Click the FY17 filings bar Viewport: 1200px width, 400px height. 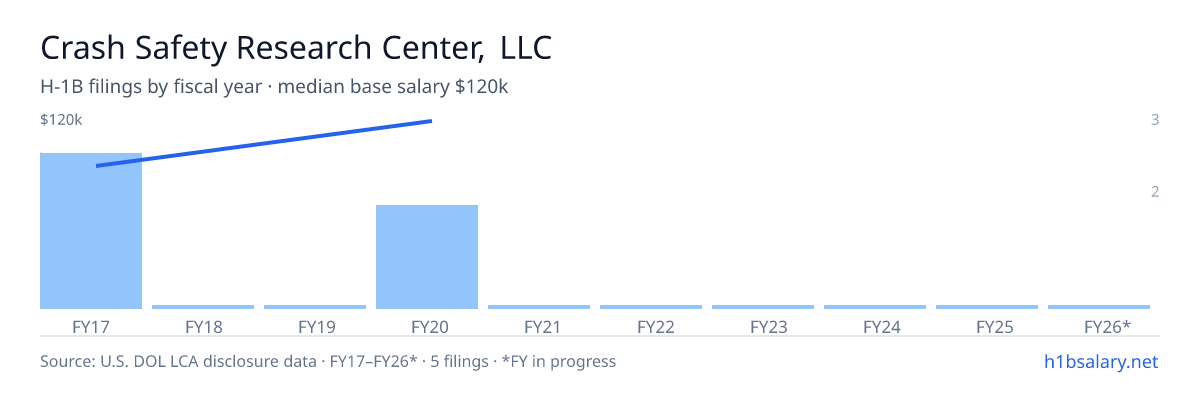pos(91,231)
